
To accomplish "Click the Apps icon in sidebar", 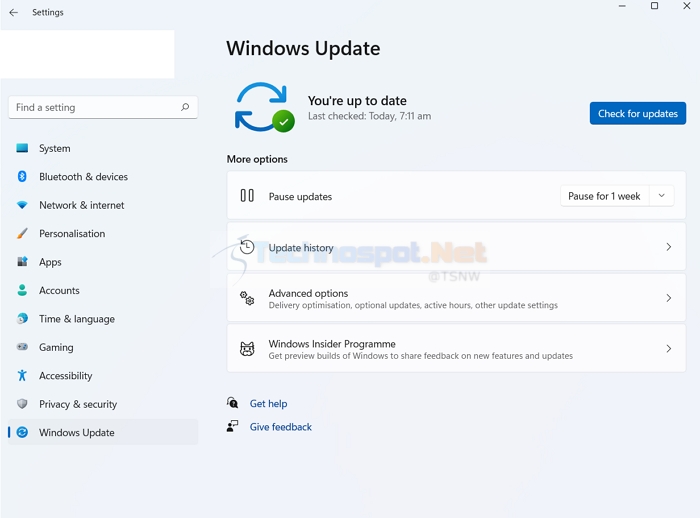I will [22, 262].
